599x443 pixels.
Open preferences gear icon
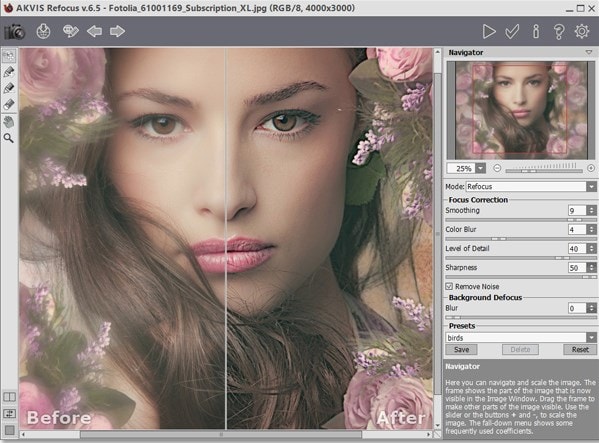(582, 31)
